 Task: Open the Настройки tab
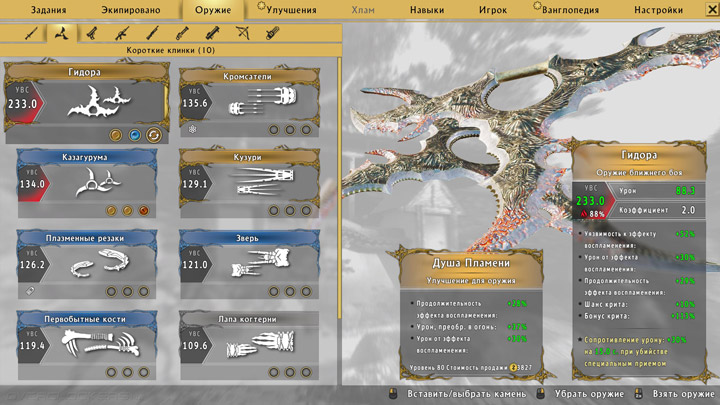(x=658, y=10)
